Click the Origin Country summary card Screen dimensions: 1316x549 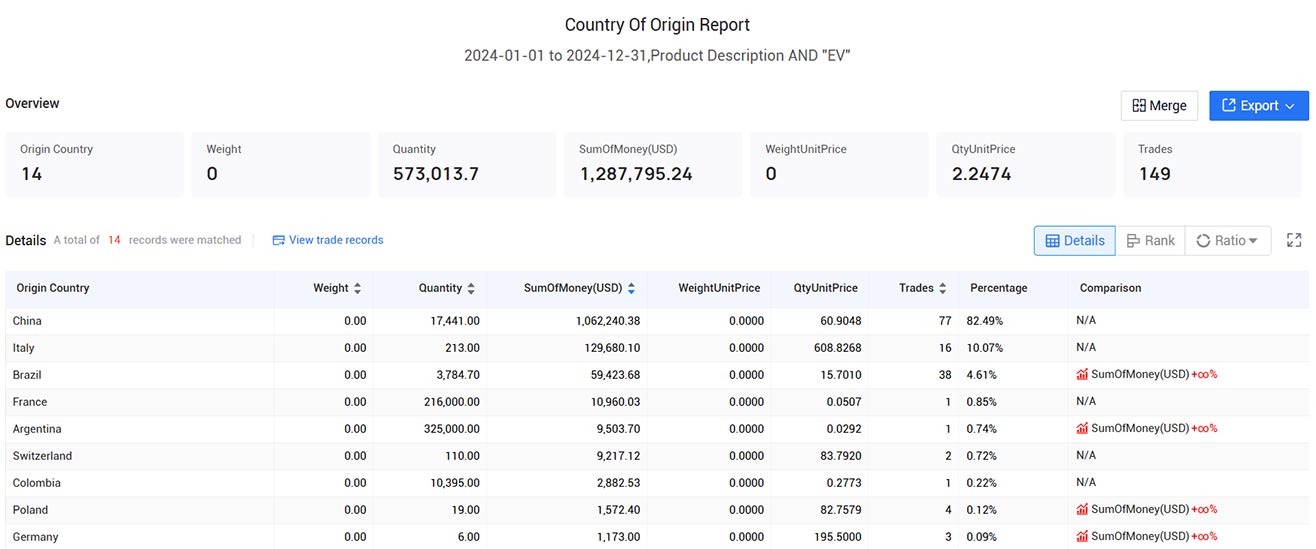pos(95,164)
